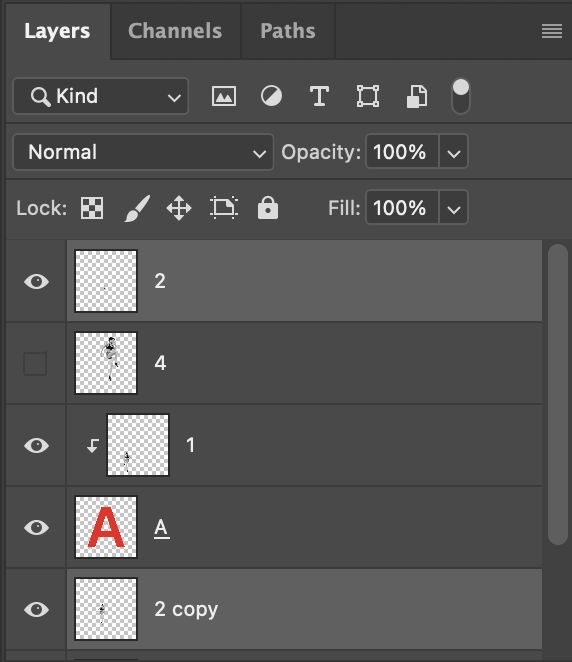Switch to the Channels tab
The height and width of the screenshot is (662, 572).
coord(175,31)
